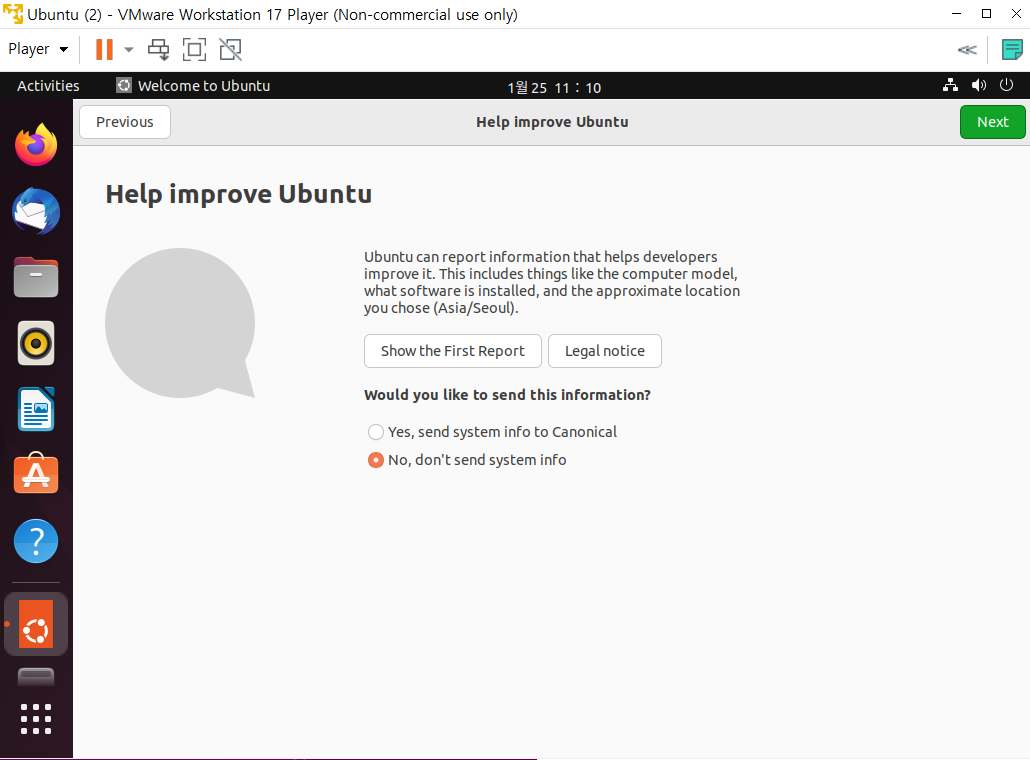
Task: Close the VMware Player window
Action: point(1016,14)
